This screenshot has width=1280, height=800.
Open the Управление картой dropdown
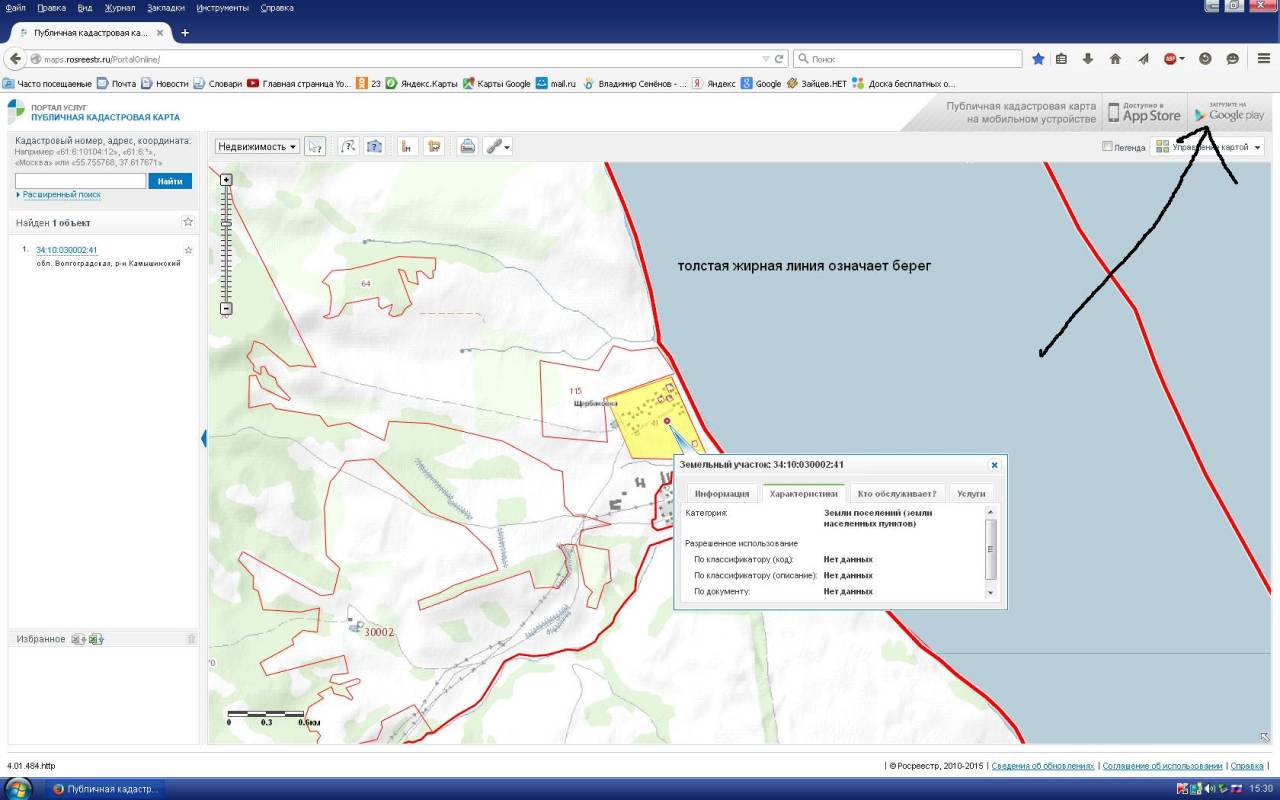(1207, 147)
